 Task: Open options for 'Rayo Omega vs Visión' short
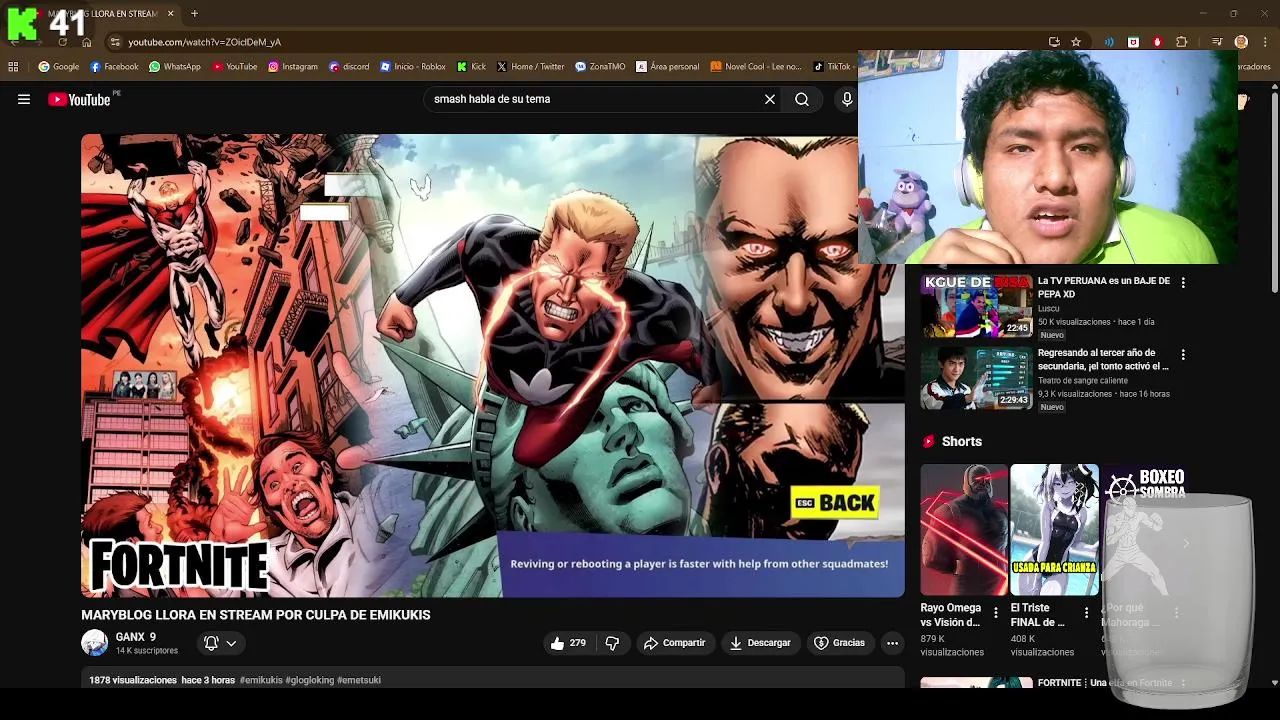(995, 612)
